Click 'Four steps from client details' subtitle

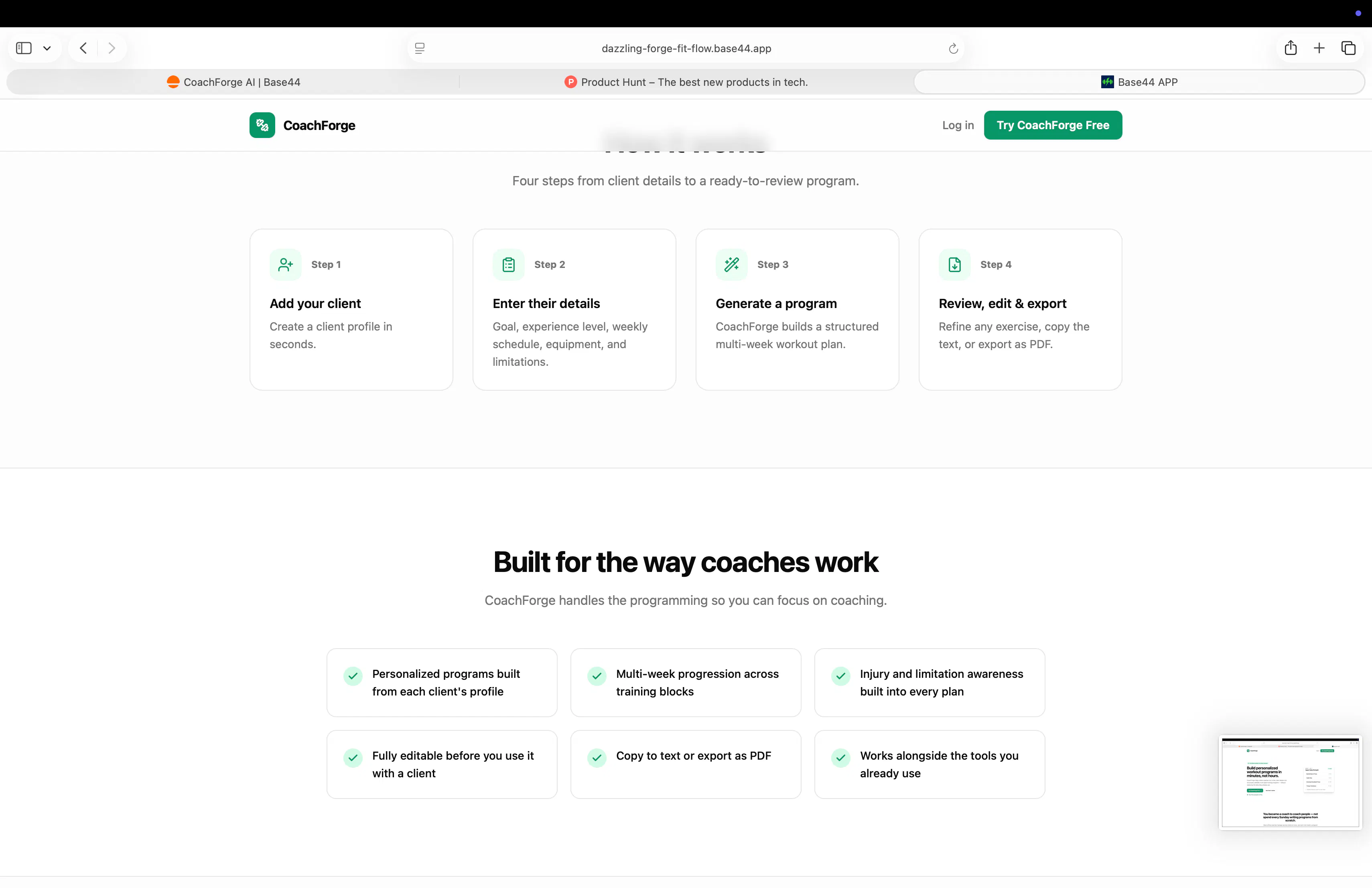(686, 181)
